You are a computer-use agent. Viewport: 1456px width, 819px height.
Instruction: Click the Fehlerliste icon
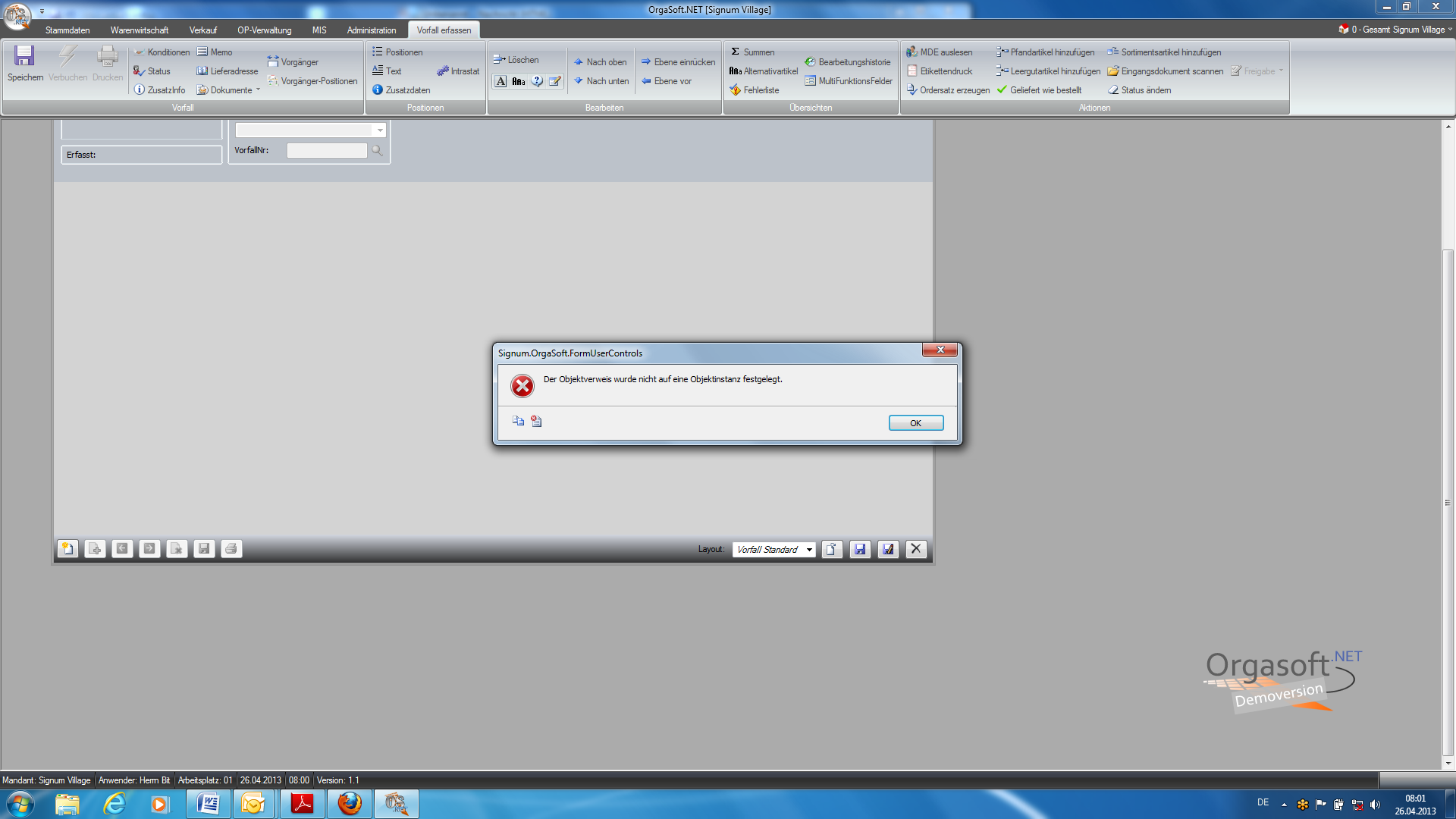[735, 90]
